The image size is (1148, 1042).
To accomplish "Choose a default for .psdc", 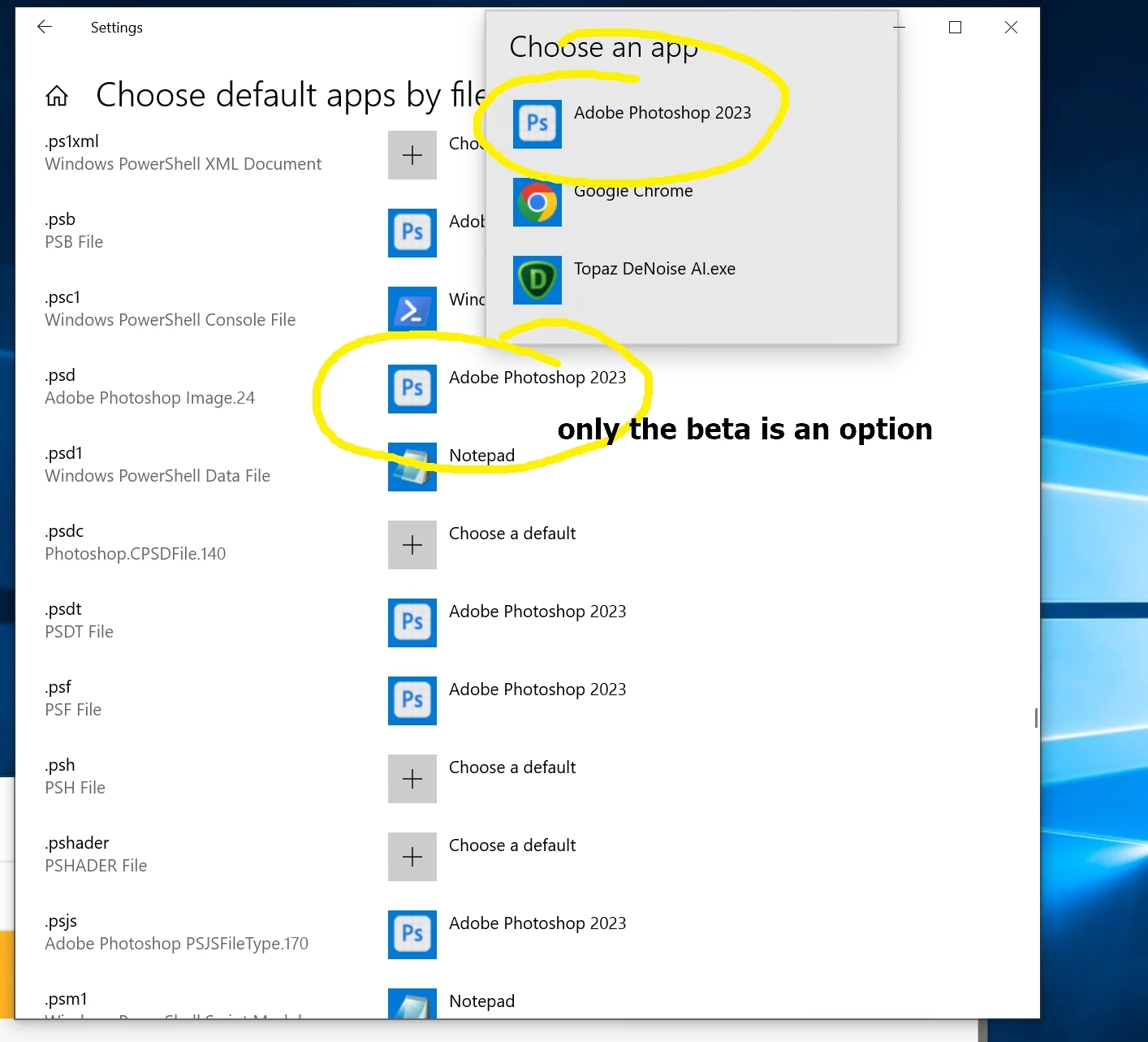I will pos(512,534).
